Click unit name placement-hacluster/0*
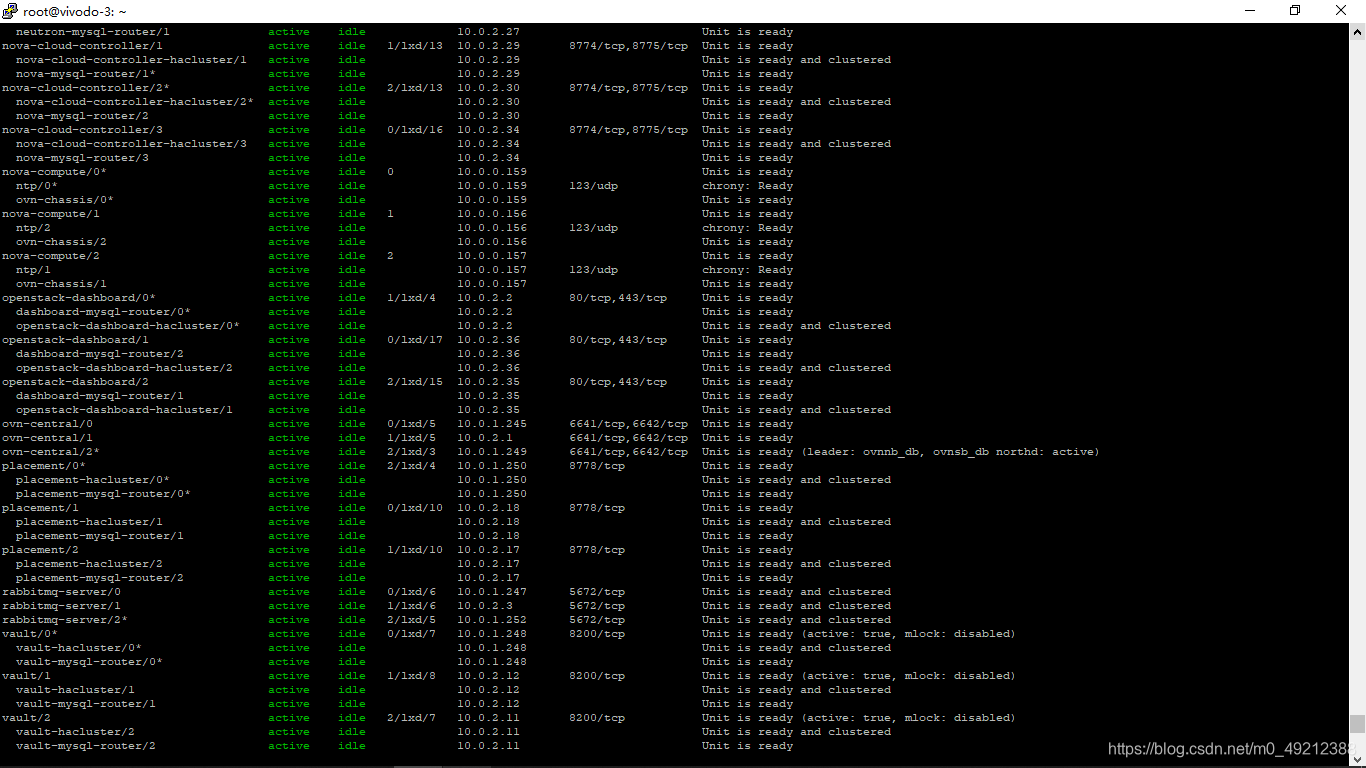1366x768 pixels. pyautogui.click(x=93, y=480)
